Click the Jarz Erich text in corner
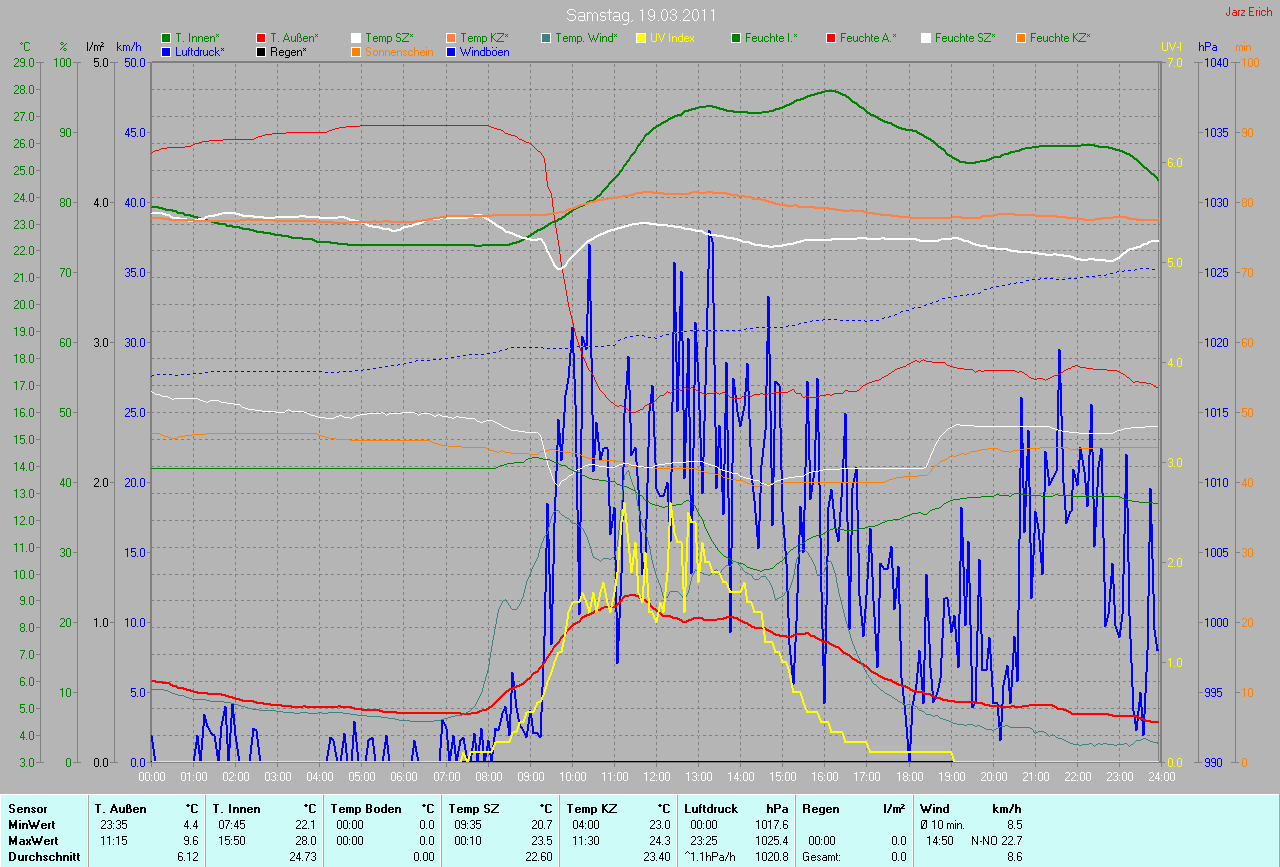Viewport: 1280px width, 867px height. coord(1249,12)
